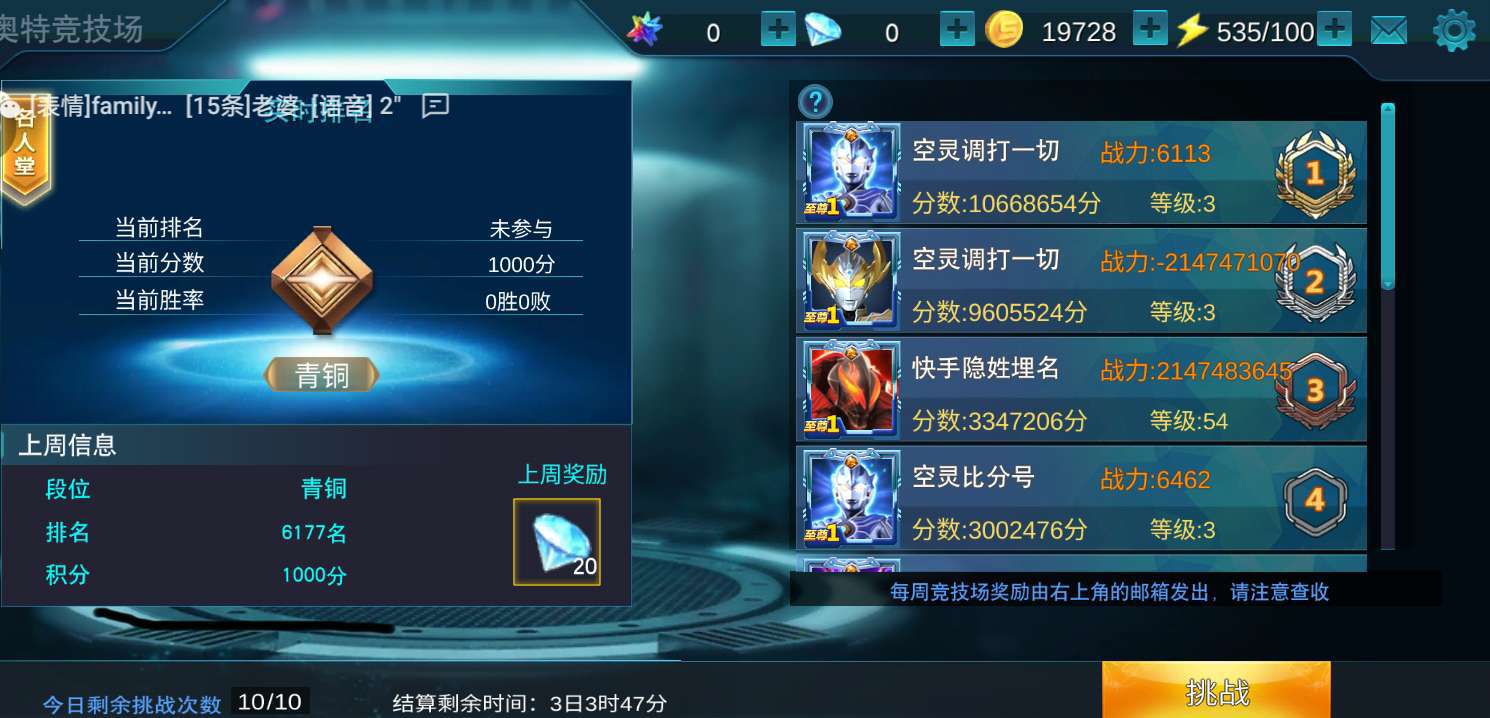Tap the gold coin currency icon
The width and height of the screenshot is (1490, 718).
tap(1004, 31)
